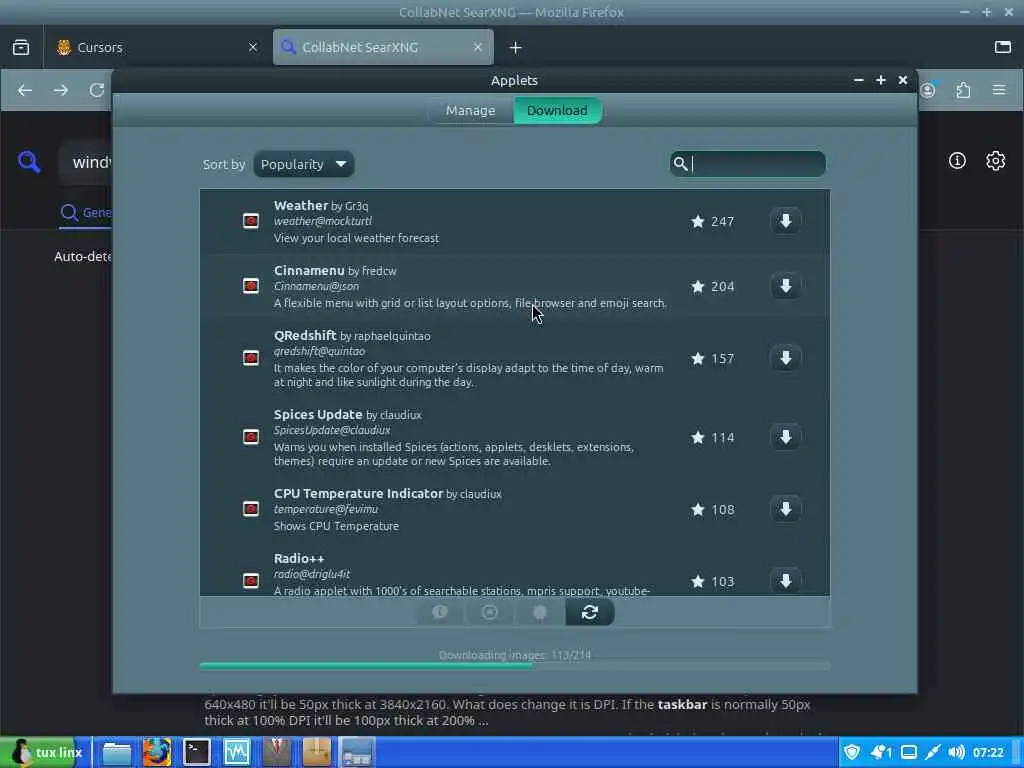The width and height of the screenshot is (1024, 768).
Task: Go forward in Firefox
Action: click(x=61, y=90)
